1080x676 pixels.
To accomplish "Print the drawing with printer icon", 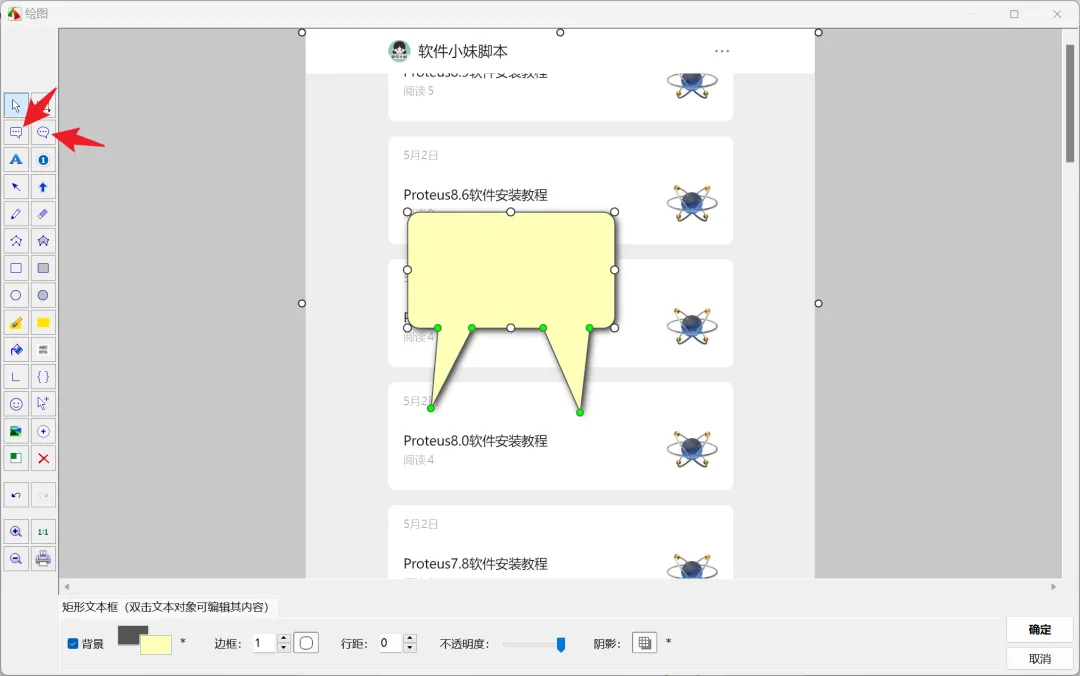I will [x=43, y=559].
